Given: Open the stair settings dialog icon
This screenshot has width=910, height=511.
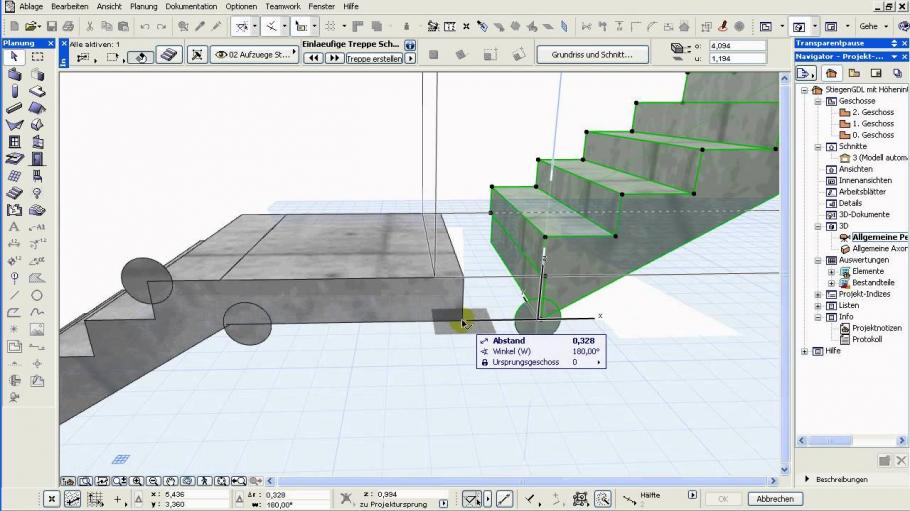Looking at the screenshot, I should [168, 55].
